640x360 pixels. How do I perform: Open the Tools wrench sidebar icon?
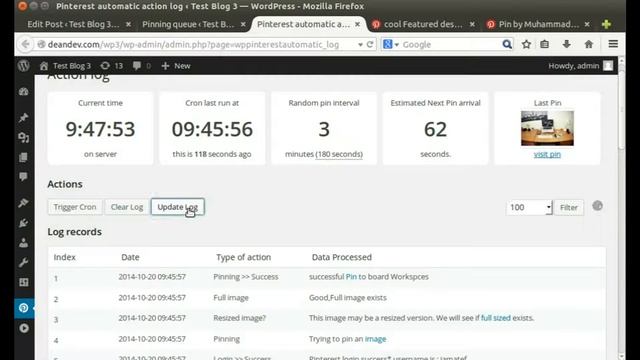[24, 262]
